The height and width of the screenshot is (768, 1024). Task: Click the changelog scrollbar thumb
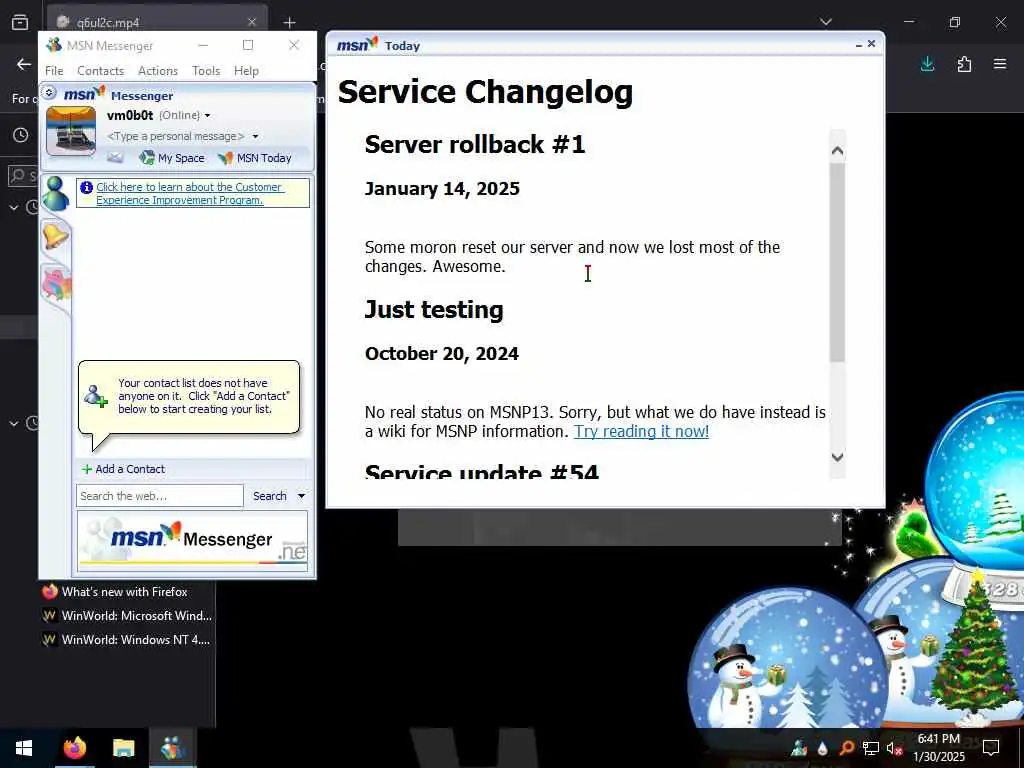tap(837, 262)
